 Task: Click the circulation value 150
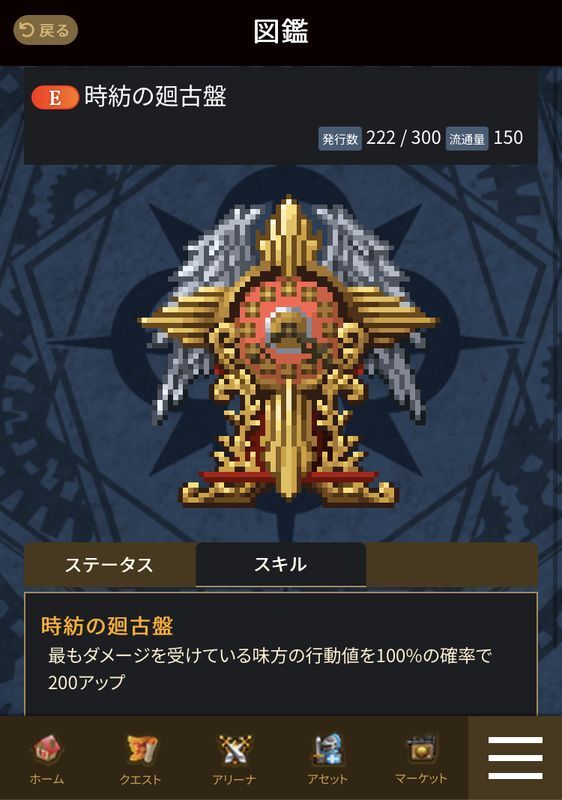(x=508, y=138)
